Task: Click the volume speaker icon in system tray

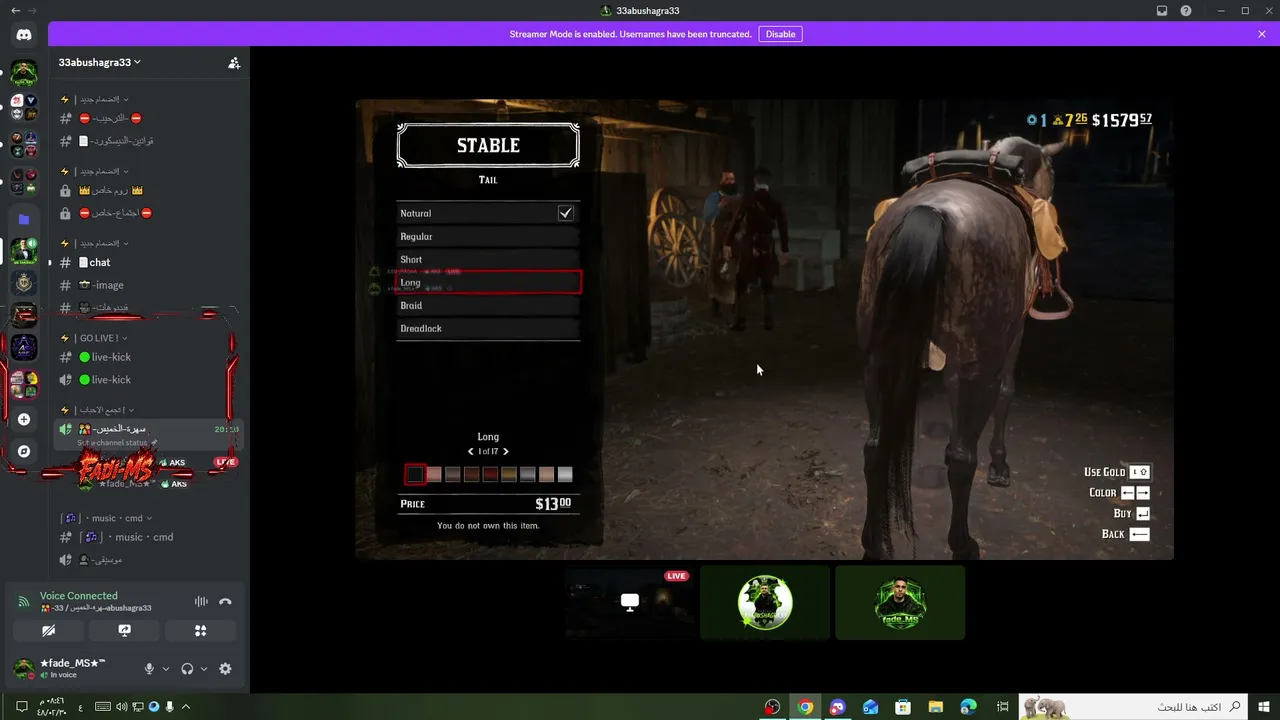Action: [x=121, y=707]
